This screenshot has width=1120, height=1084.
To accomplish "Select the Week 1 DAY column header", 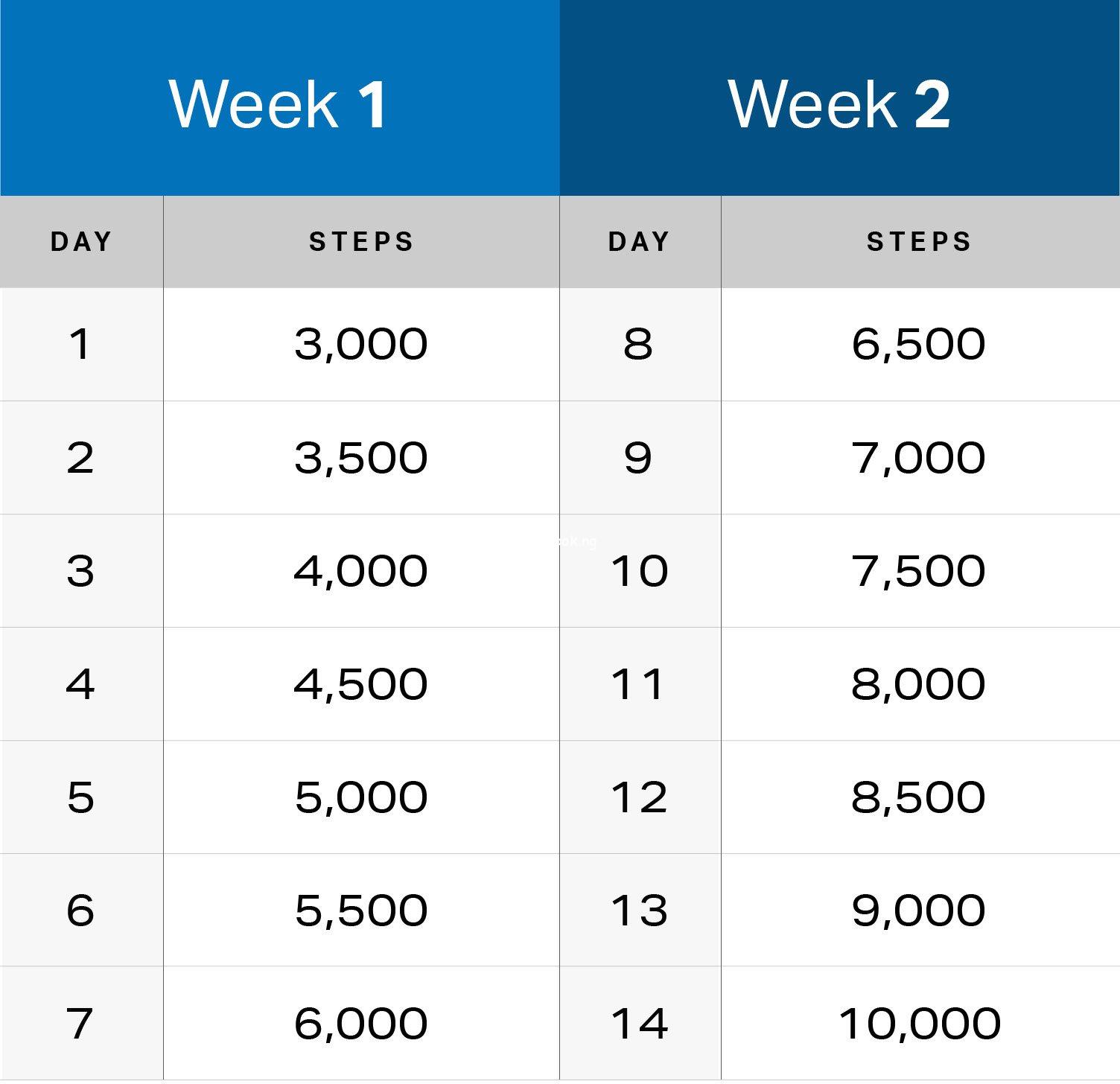I will pos(81,242).
